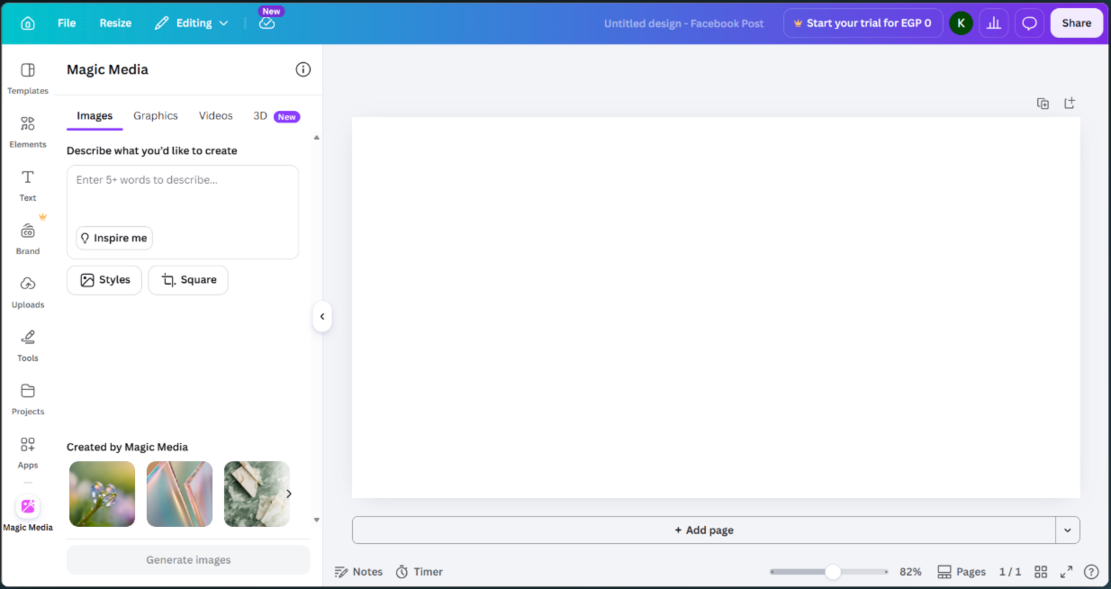Click the Magic Media info icon
Screen dimensions: 1111x589
point(303,69)
